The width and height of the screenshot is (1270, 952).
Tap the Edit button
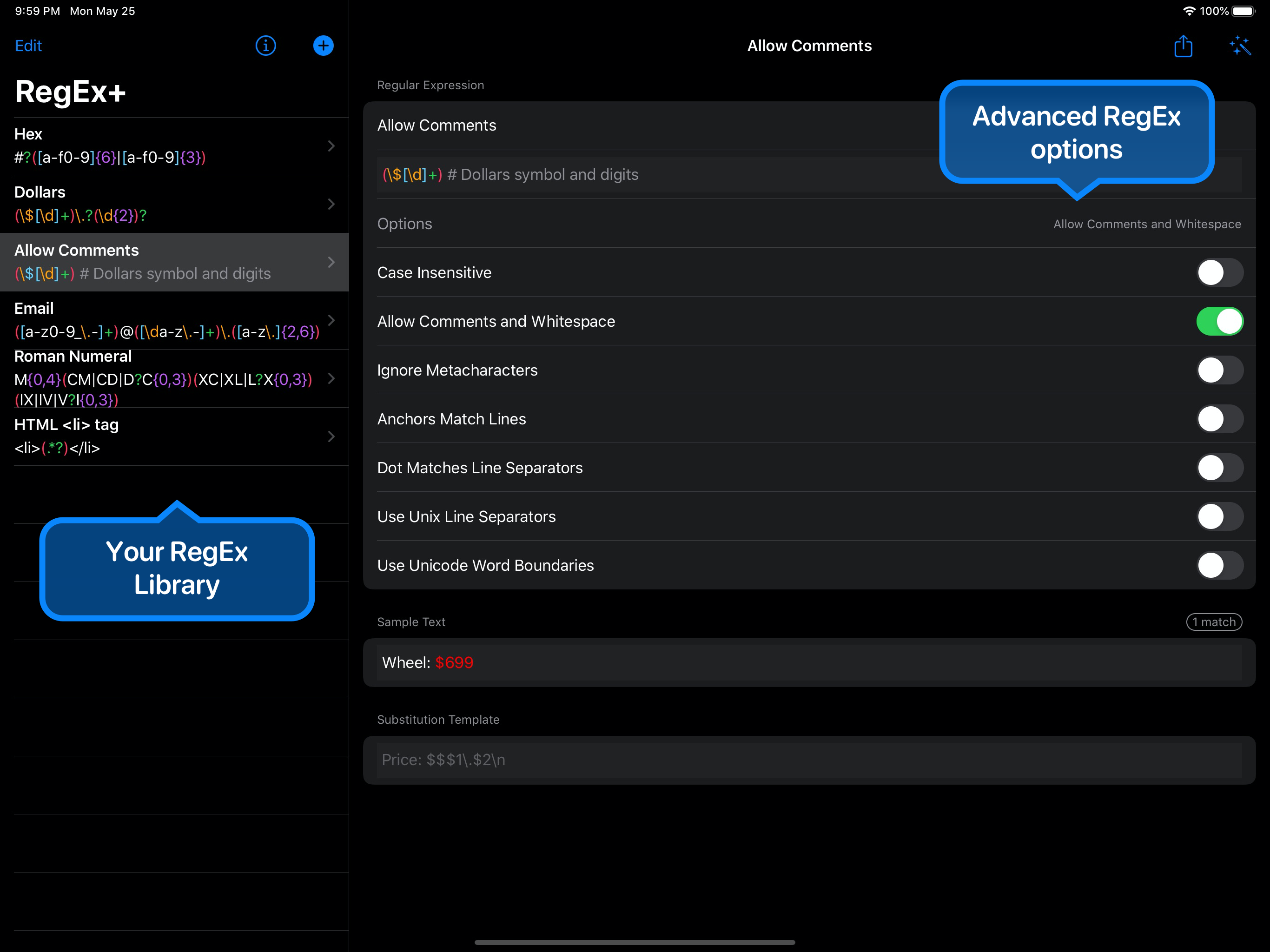pos(28,46)
